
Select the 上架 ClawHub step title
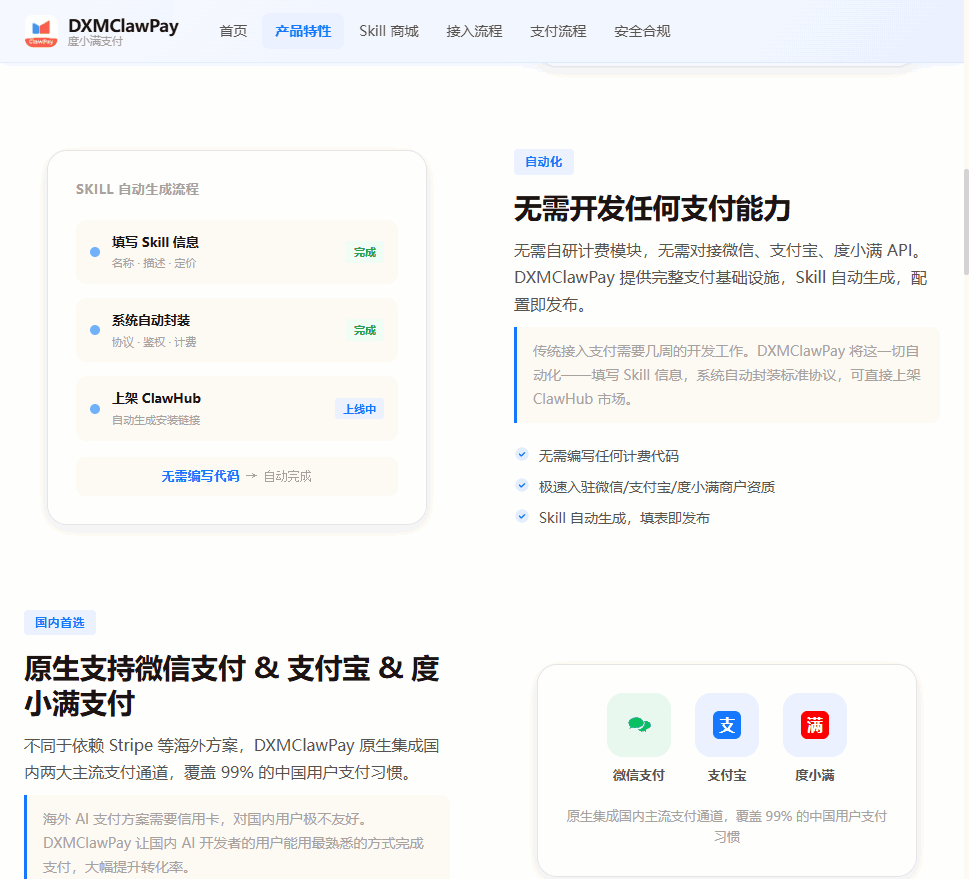click(156, 399)
